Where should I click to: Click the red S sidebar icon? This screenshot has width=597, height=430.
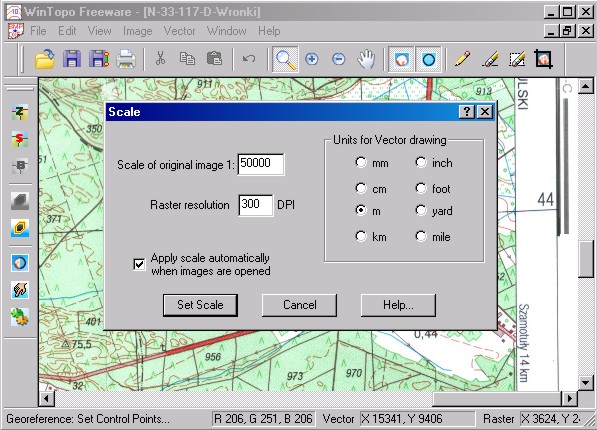(19, 139)
